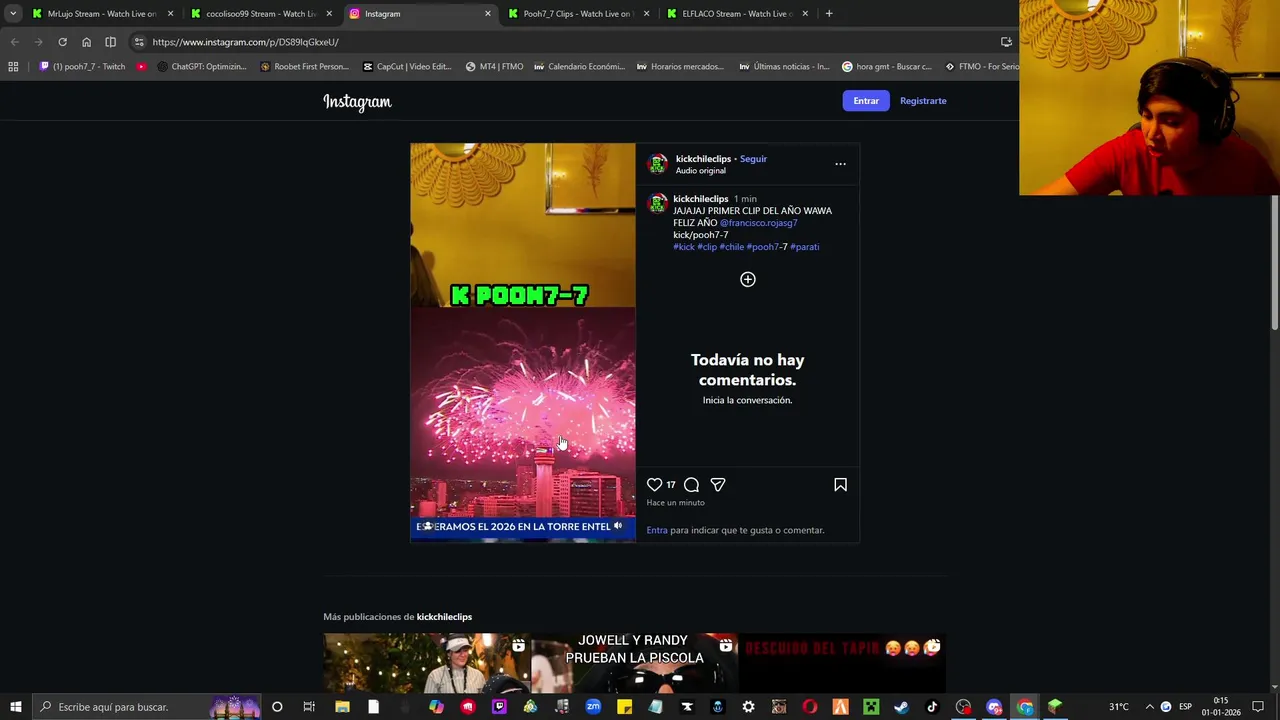Open a new browser tab
This screenshot has height=720, width=1280.
coord(829,14)
